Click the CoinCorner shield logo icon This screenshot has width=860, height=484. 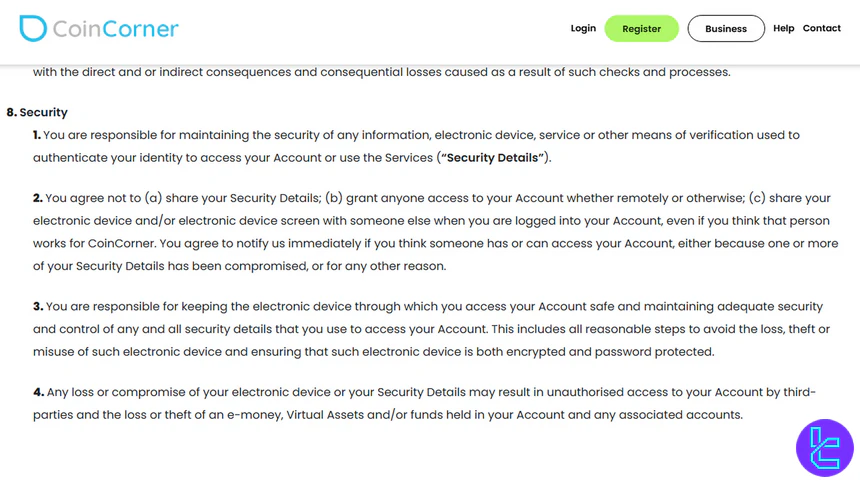[x=33, y=28]
